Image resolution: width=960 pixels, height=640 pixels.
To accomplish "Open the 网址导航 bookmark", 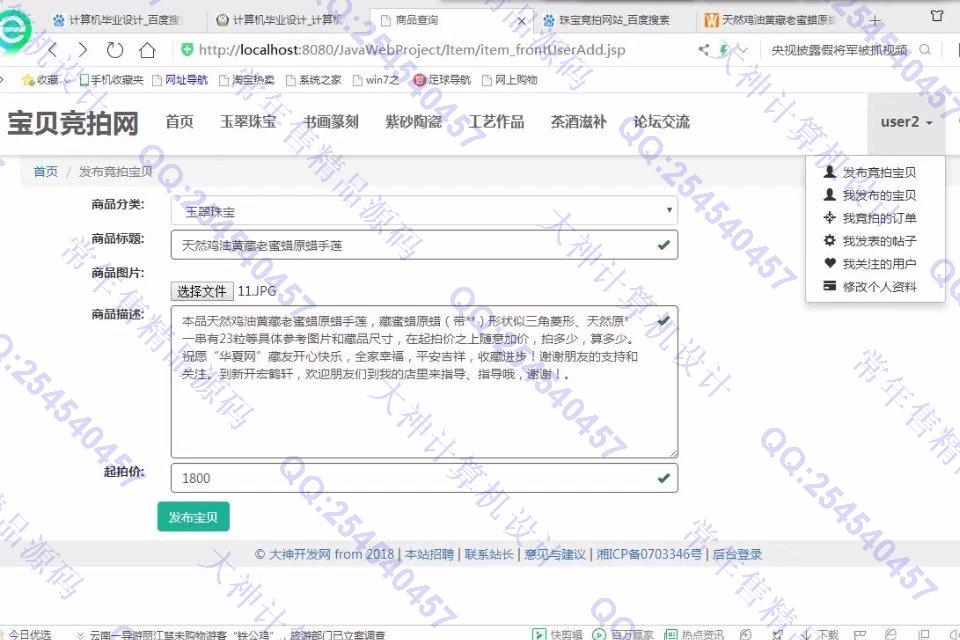I will pyautogui.click(x=180, y=80).
